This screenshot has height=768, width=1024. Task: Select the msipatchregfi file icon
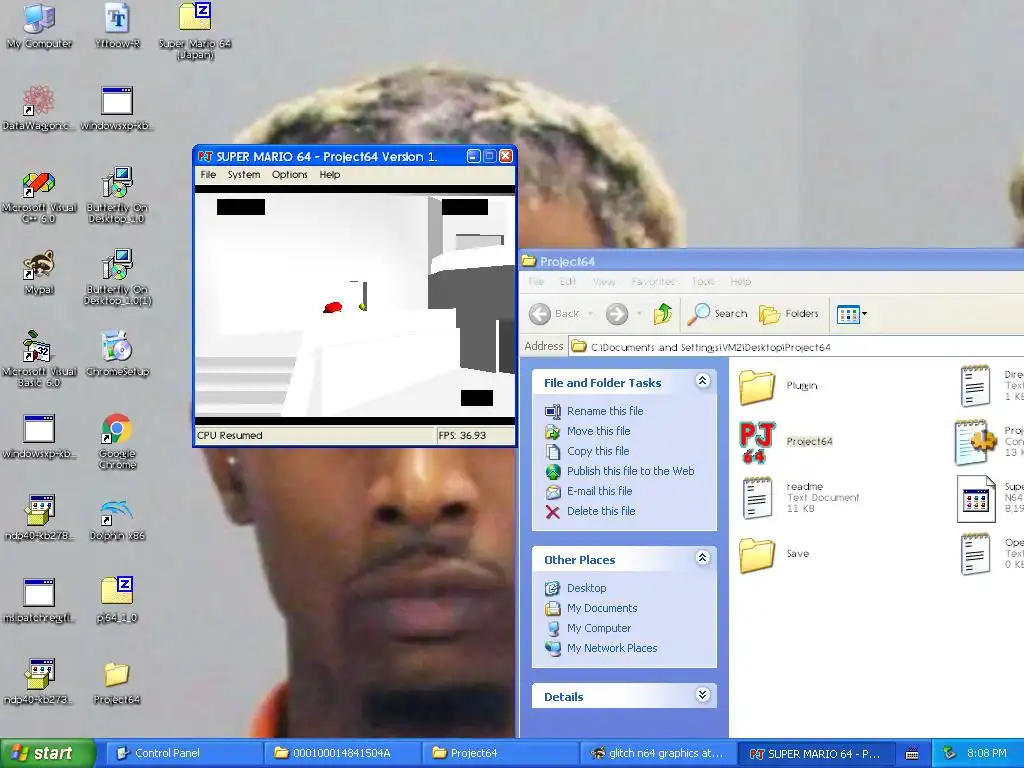tap(39, 600)
